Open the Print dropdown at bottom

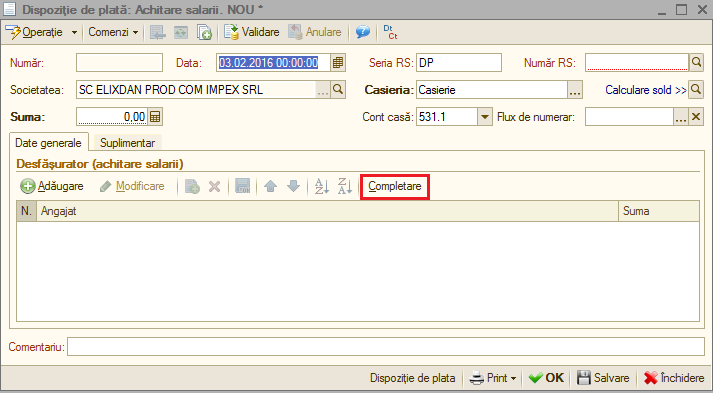[x=493, y=378]
